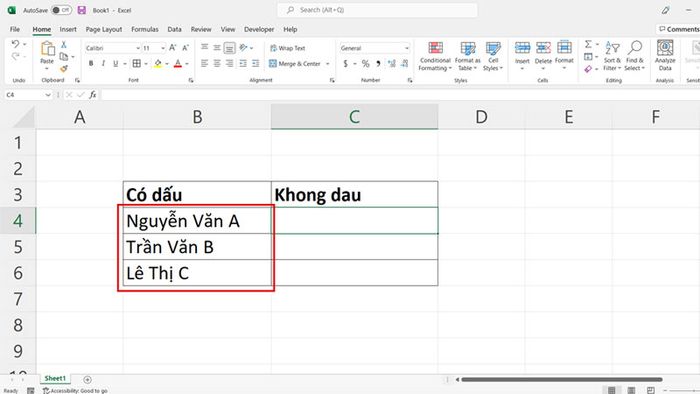Image resolution: width=700 pixels, height=394 pixels.
Task: Click Format cells icon
Action: pos(564,47)
